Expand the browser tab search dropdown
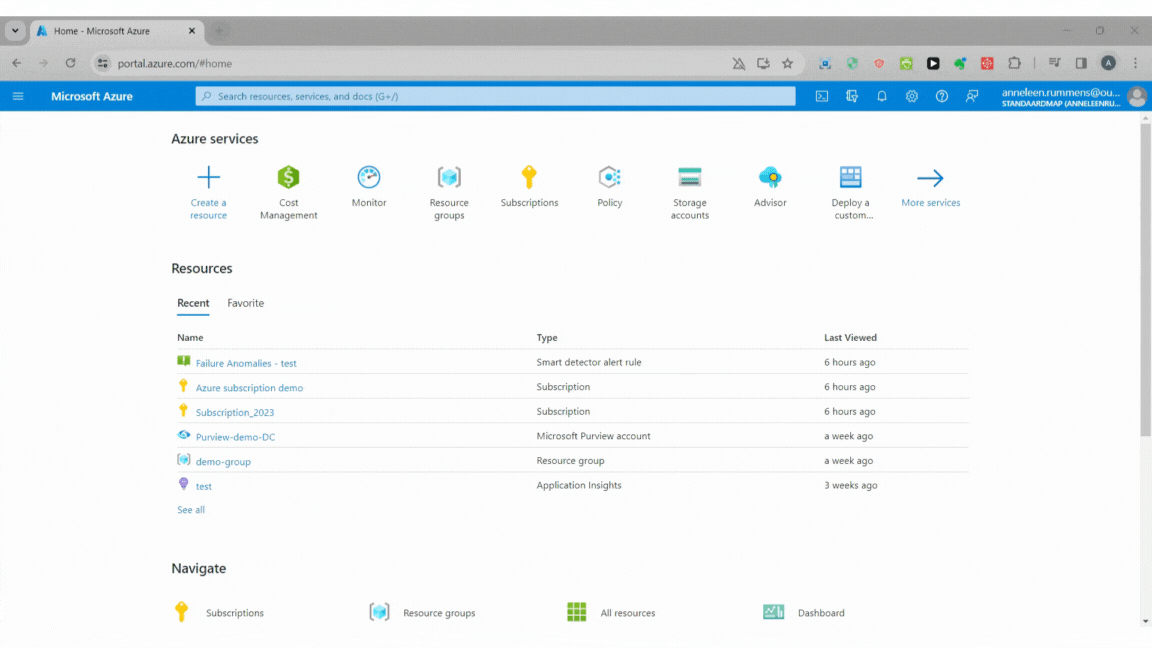1152x648 pixels. 15,31
